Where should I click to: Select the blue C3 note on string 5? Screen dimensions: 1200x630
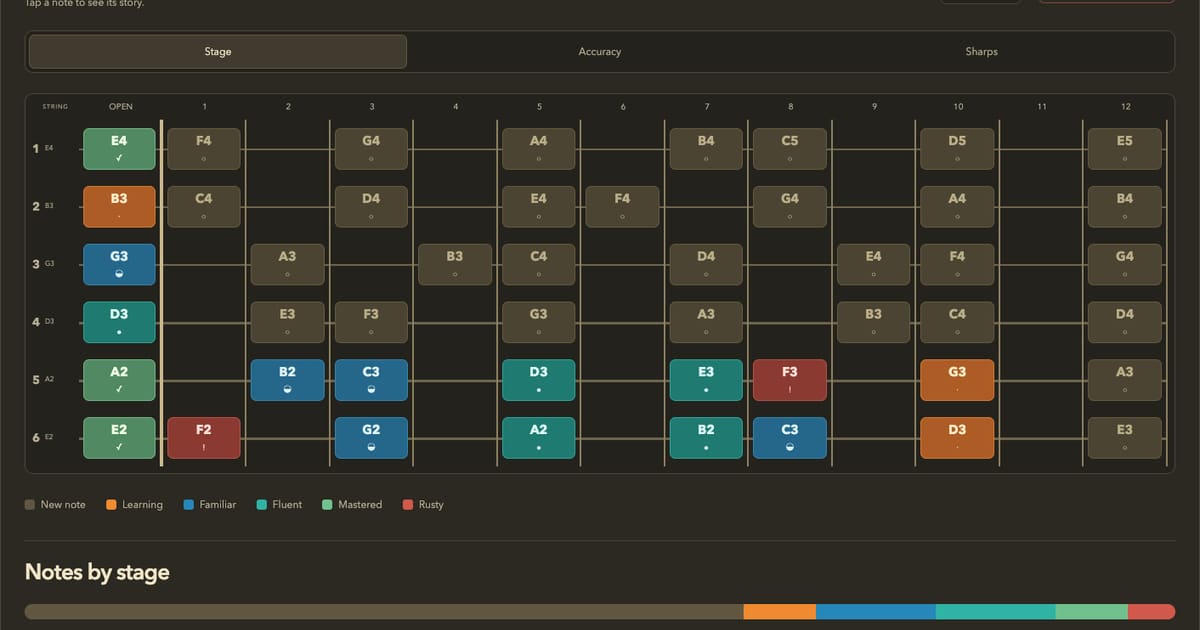coord(371,380)
